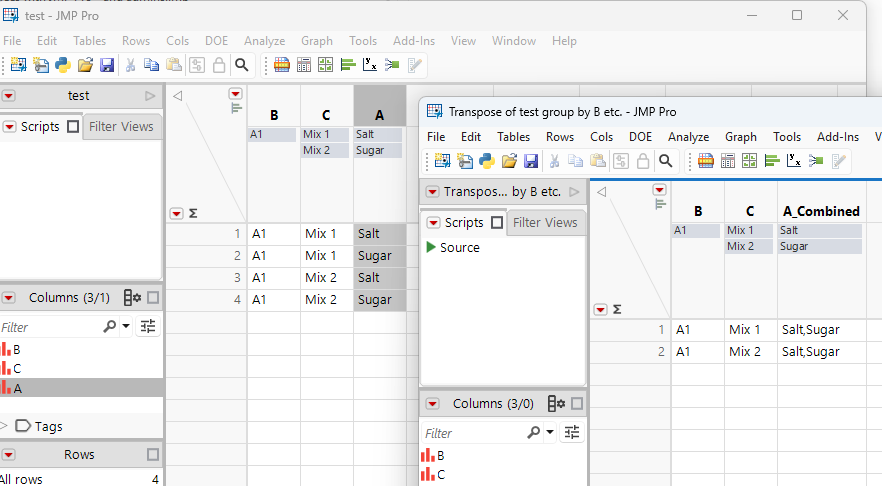
Task: Open column filter search dropdown in test window
Action: click(126, 326)
